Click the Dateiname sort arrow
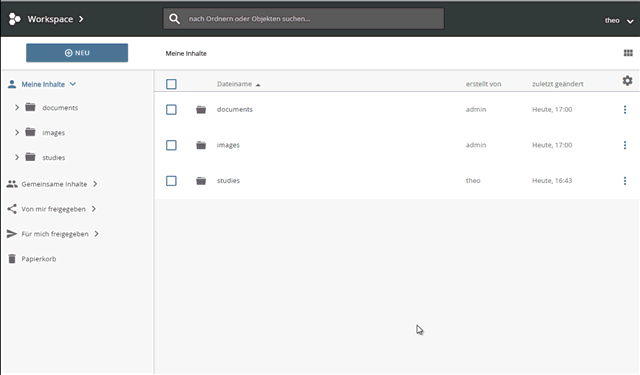Screen dimensions: 640x375 (x=258, y=85)
